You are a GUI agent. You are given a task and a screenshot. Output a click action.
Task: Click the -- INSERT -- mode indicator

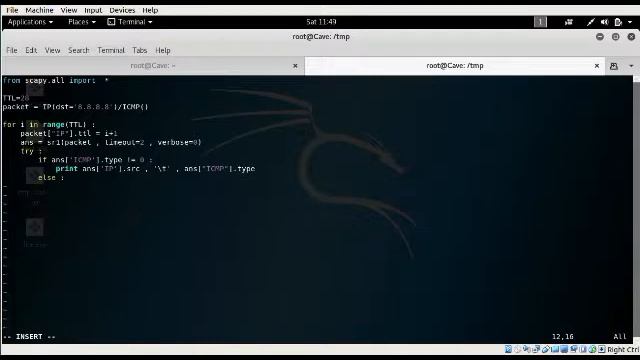29,337
